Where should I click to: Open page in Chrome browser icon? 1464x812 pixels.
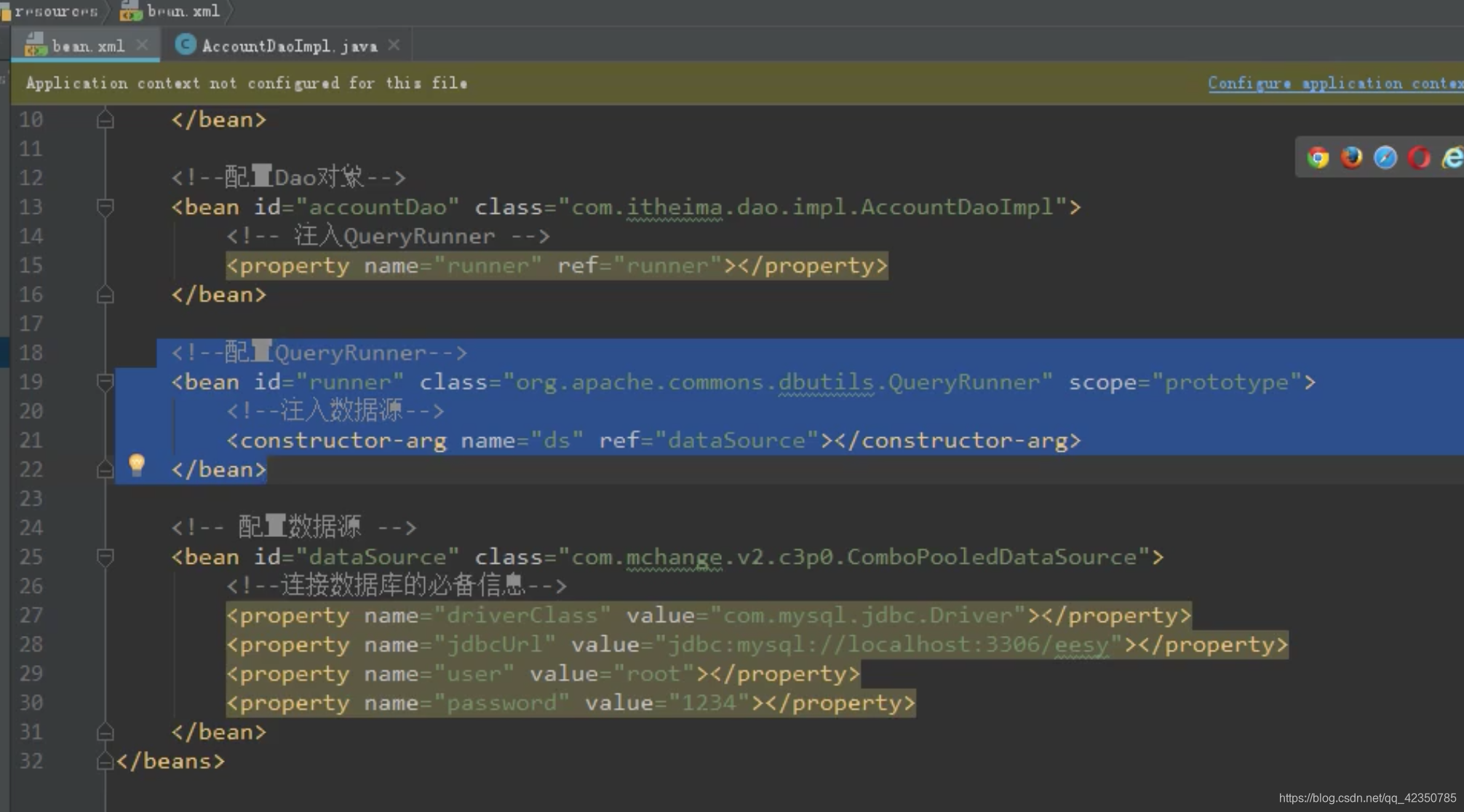[1318, 158]
